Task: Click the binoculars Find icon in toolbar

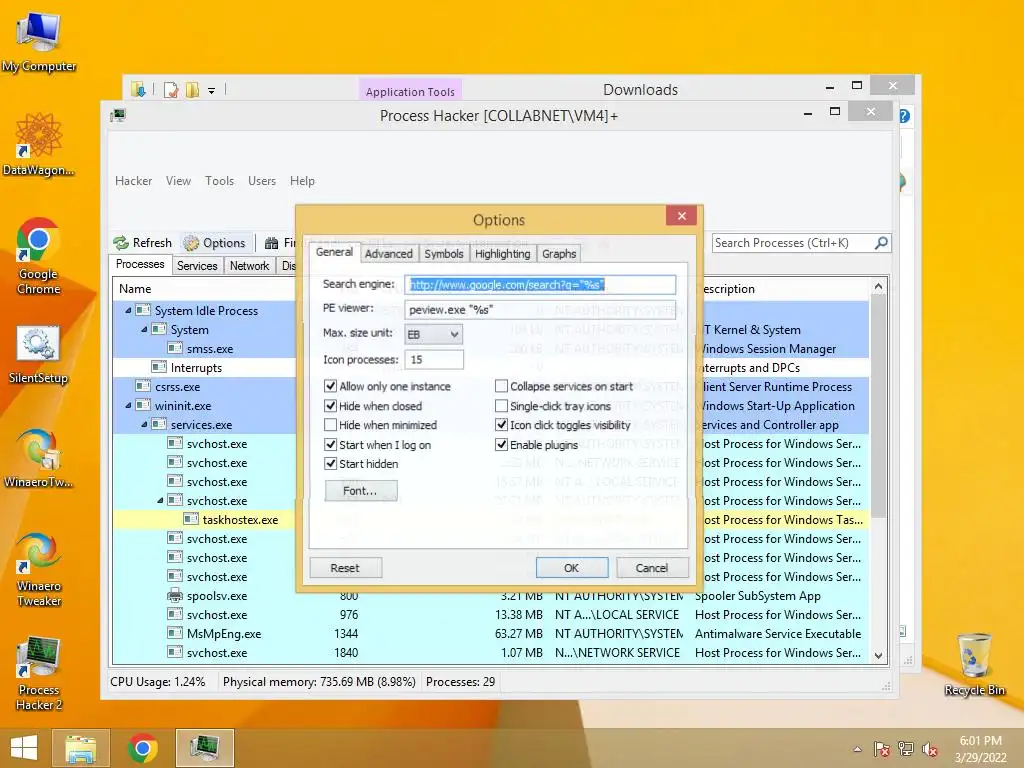Action: tap(272, 243)
